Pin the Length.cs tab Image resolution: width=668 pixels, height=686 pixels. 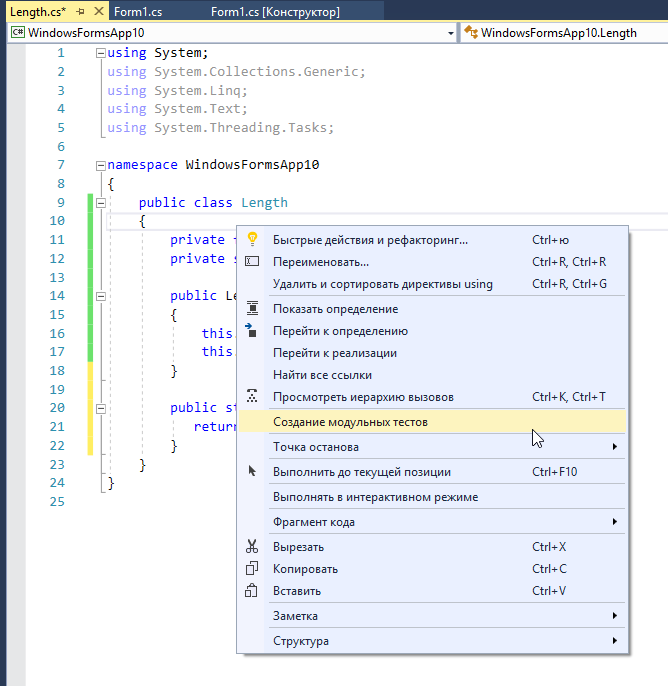[x=80, y=12]
